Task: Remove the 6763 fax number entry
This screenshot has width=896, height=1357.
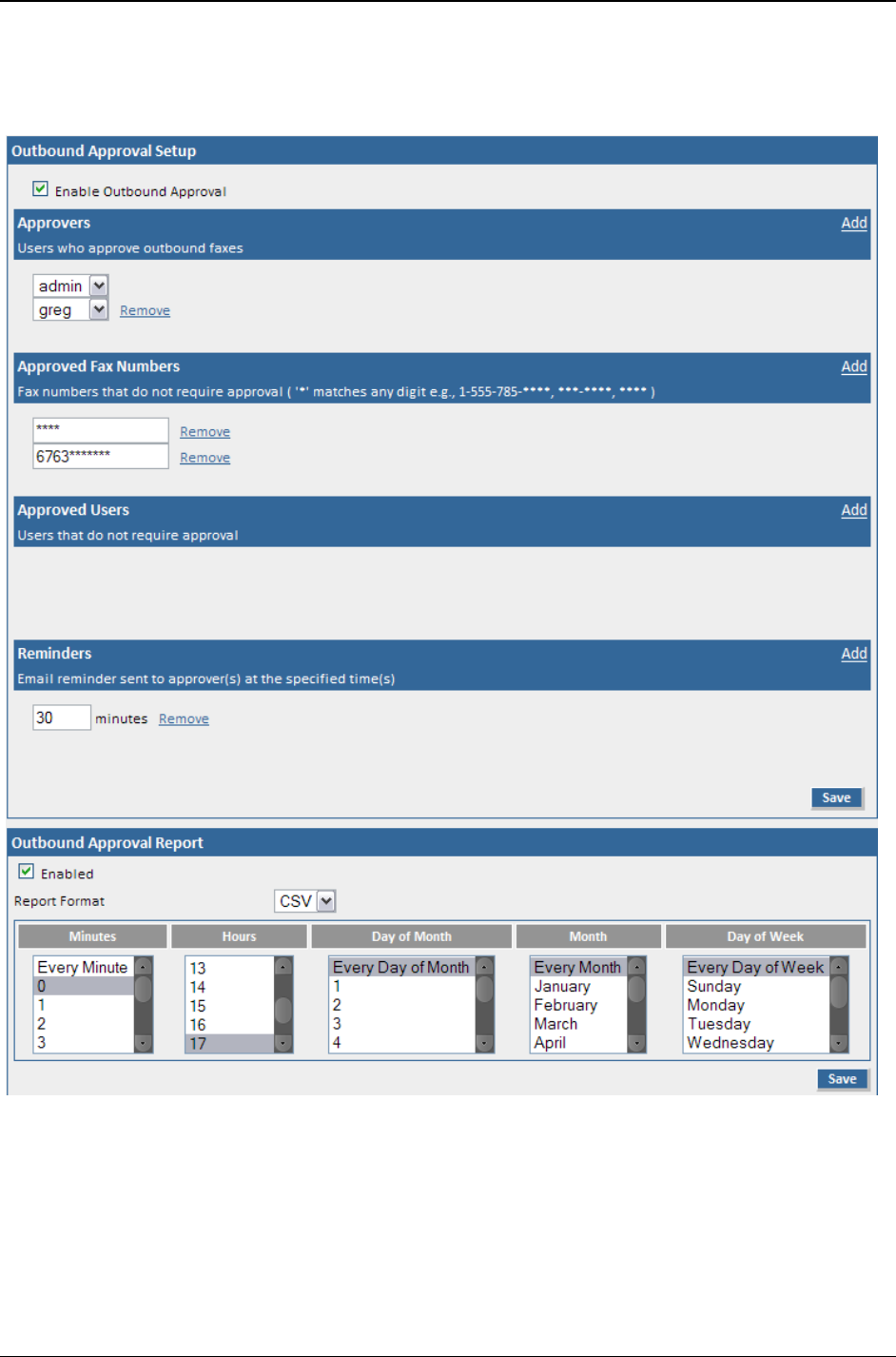Action: tap(205, 458)
